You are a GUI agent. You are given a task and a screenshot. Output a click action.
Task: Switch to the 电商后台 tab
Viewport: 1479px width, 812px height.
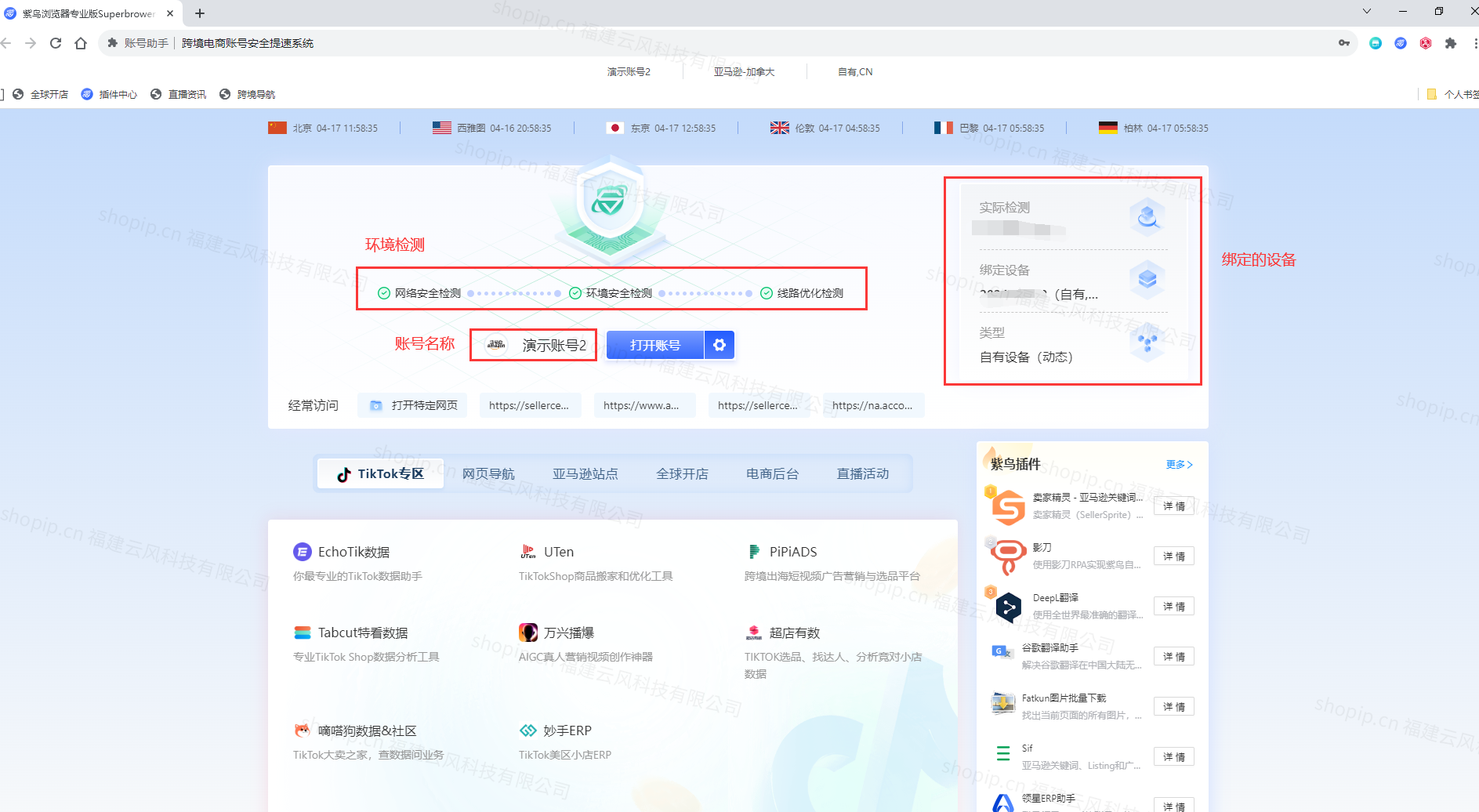tap(772, 473)
